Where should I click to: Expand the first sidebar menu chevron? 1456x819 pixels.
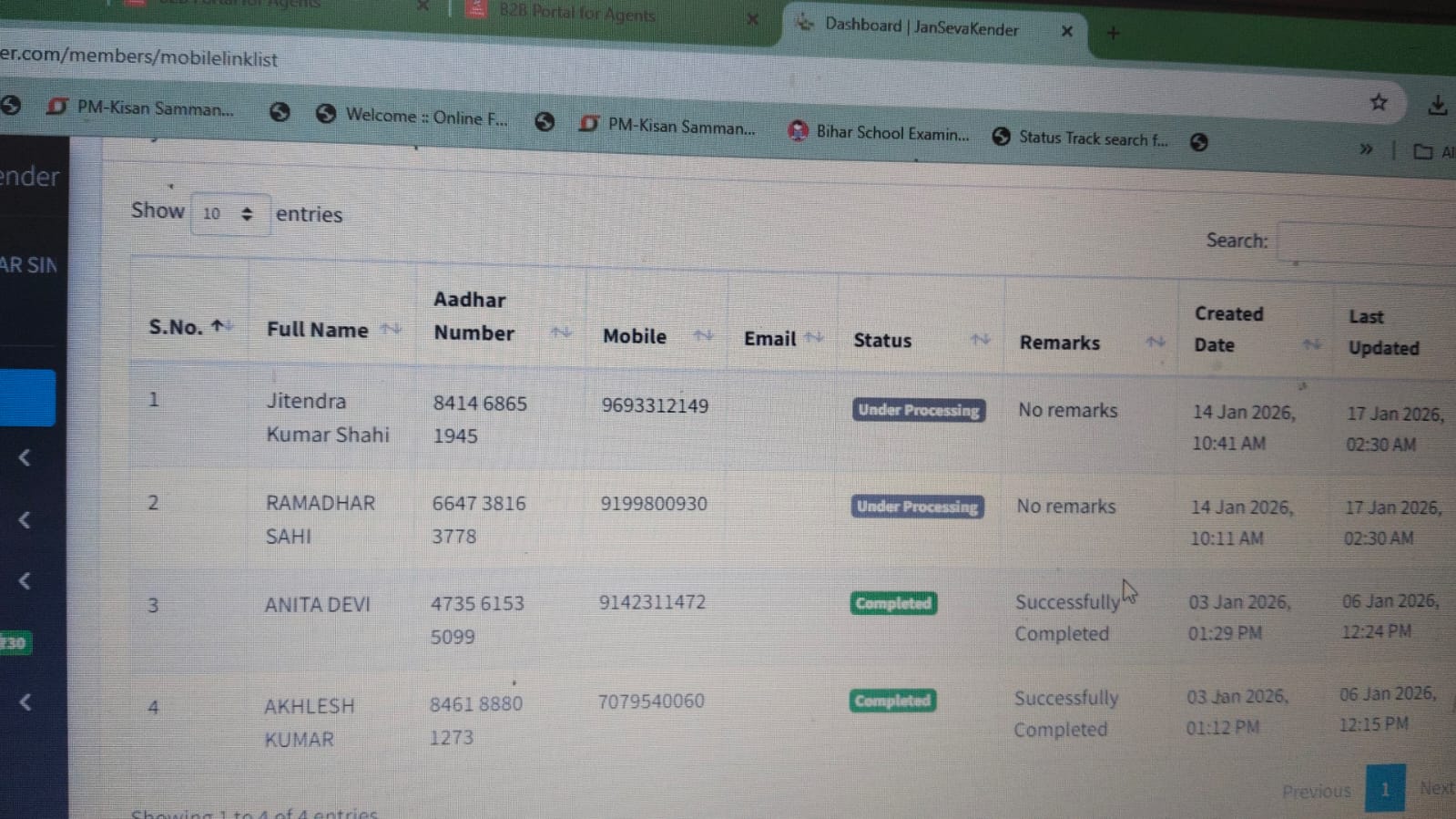pyautogui.click(x=25, y=457)
